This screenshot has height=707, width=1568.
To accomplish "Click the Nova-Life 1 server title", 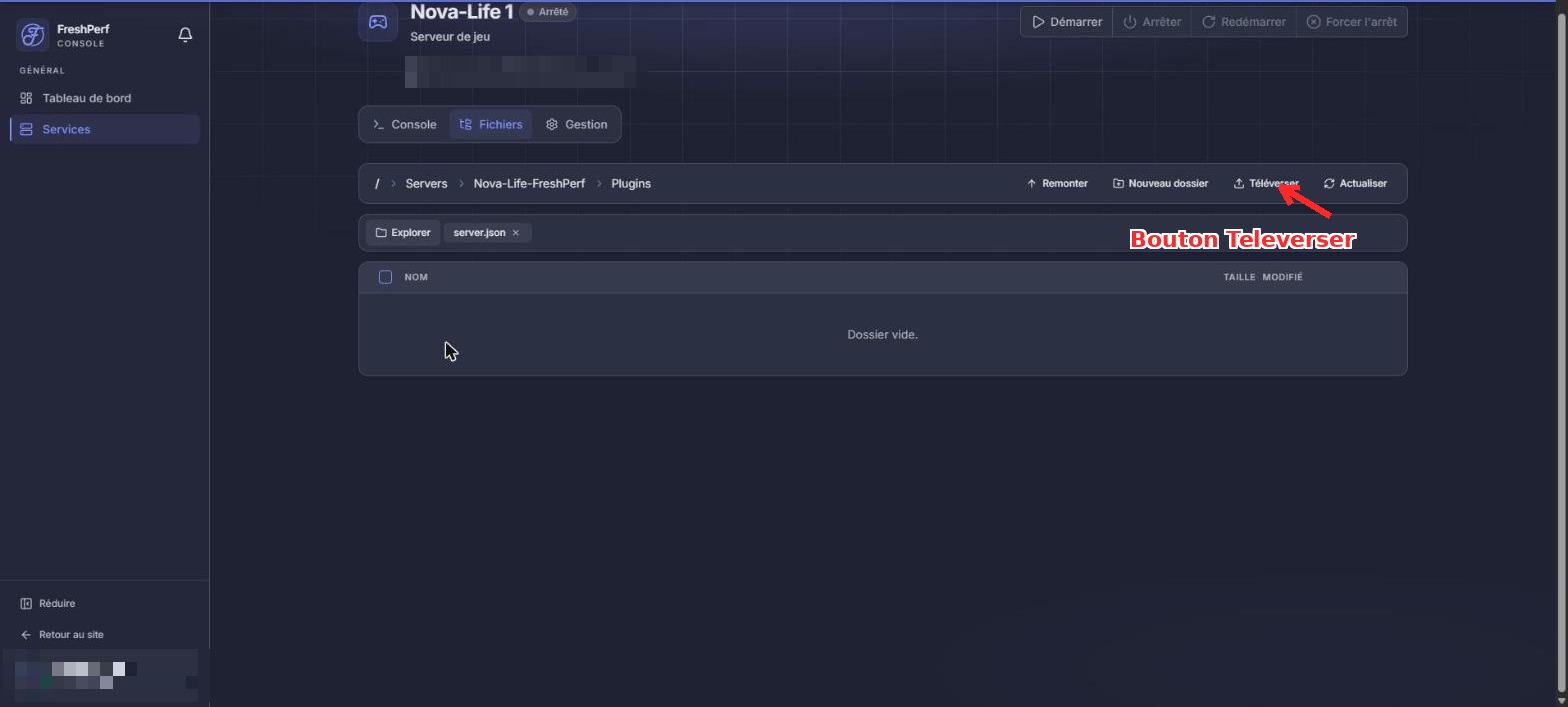I will pyautogui.click(x=461, y=12).
